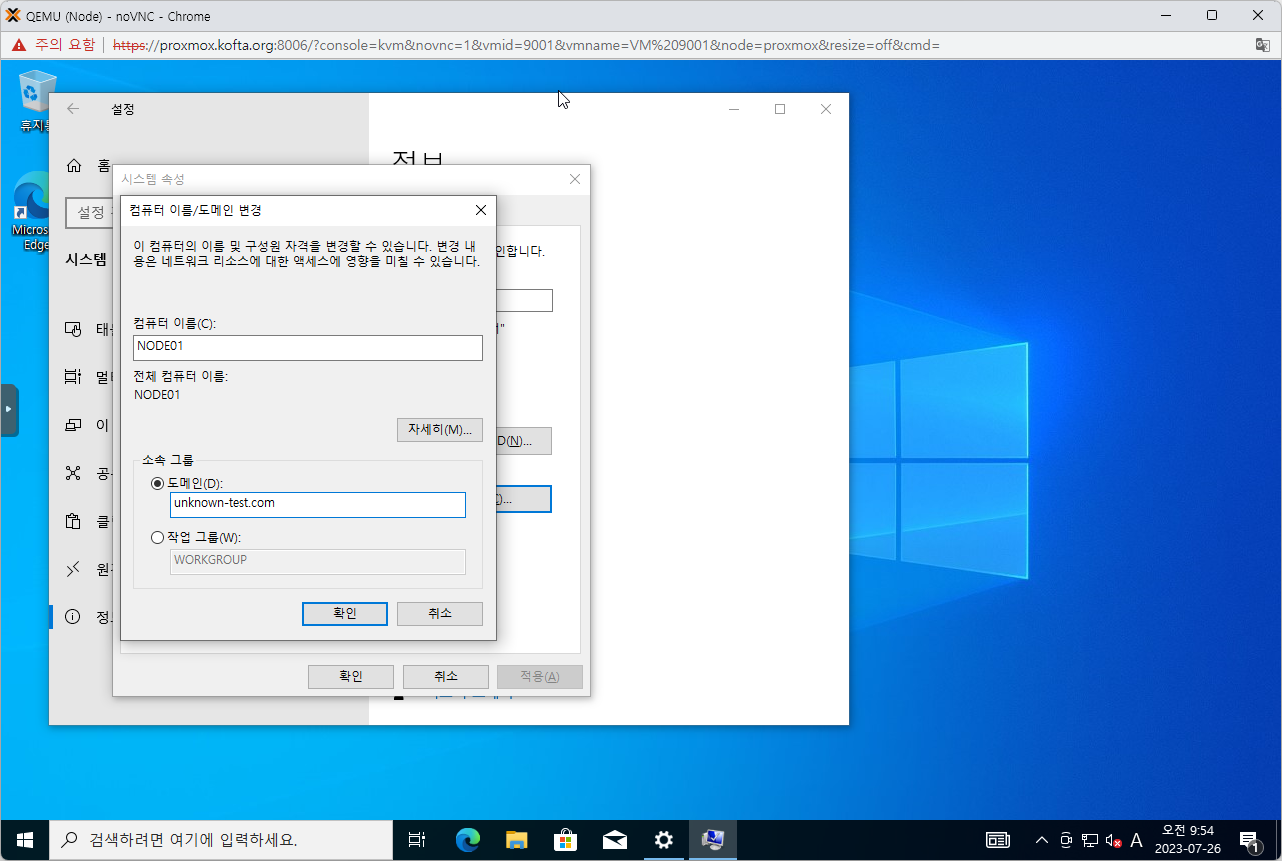Click the 컴퓨터 이름 field containing NODE01
Image resolution: width=1282 pixels, height=861 pixels.
307,347
